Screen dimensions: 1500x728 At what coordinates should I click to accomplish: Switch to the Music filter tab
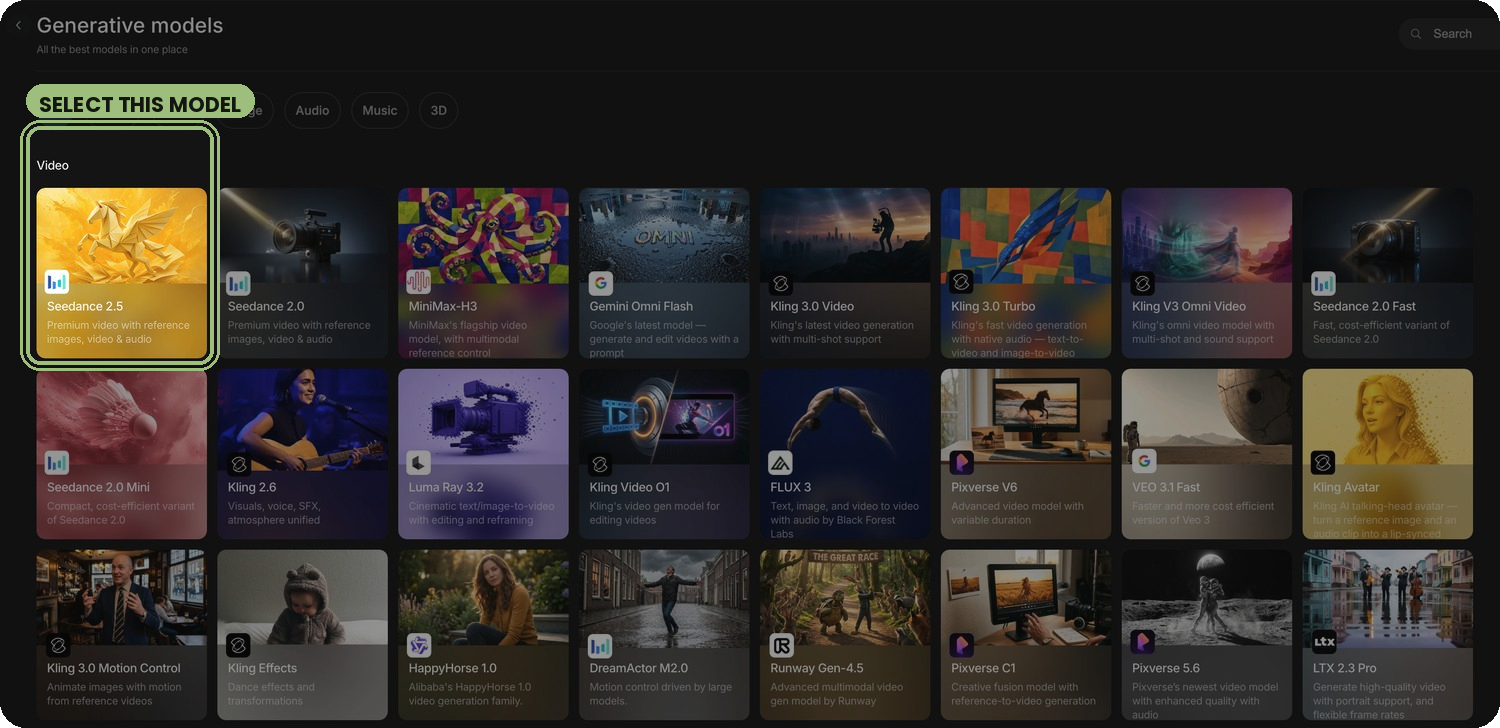(x=380, y=110)
